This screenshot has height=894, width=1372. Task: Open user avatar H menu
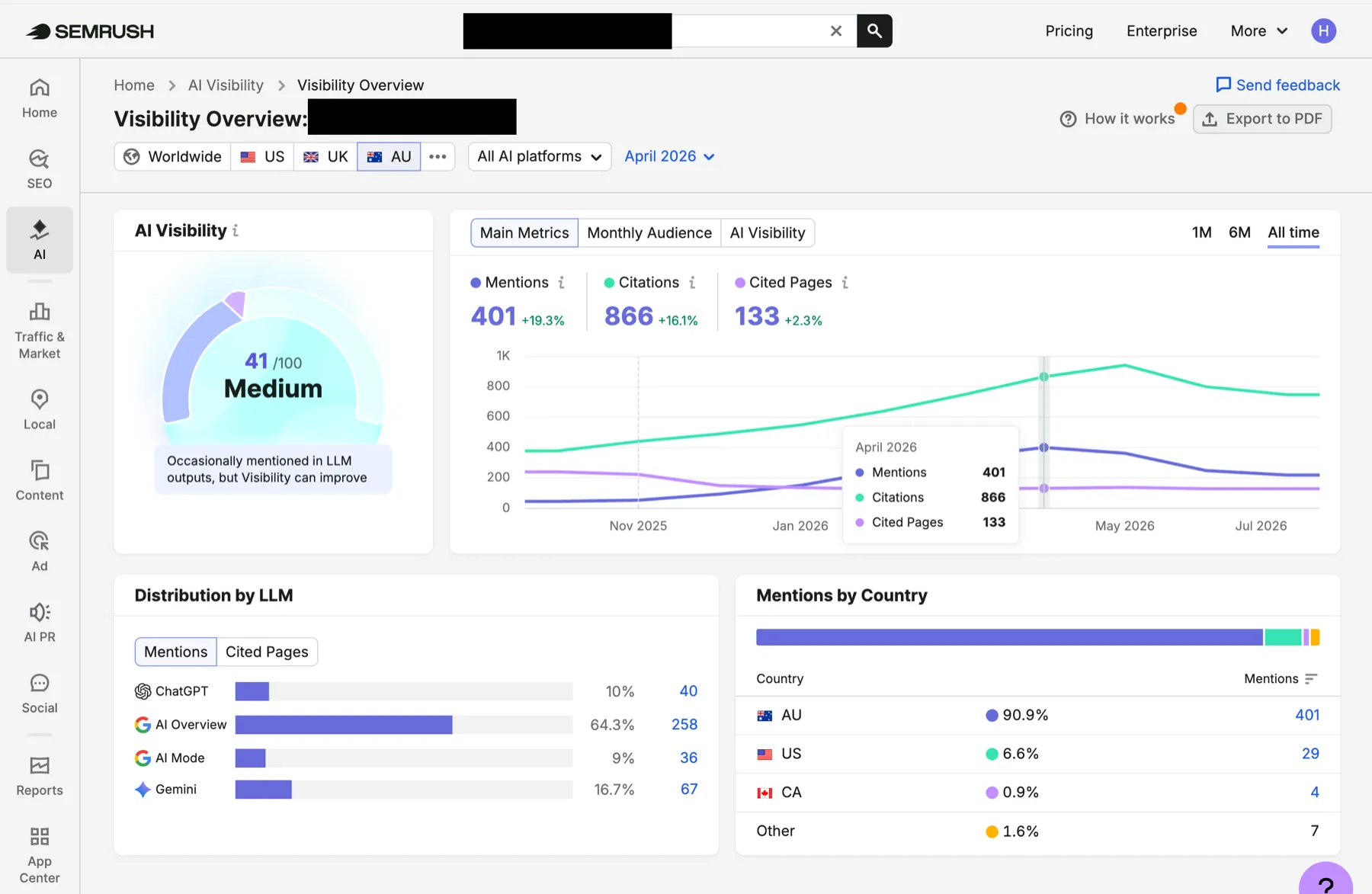pos(1323,31)
